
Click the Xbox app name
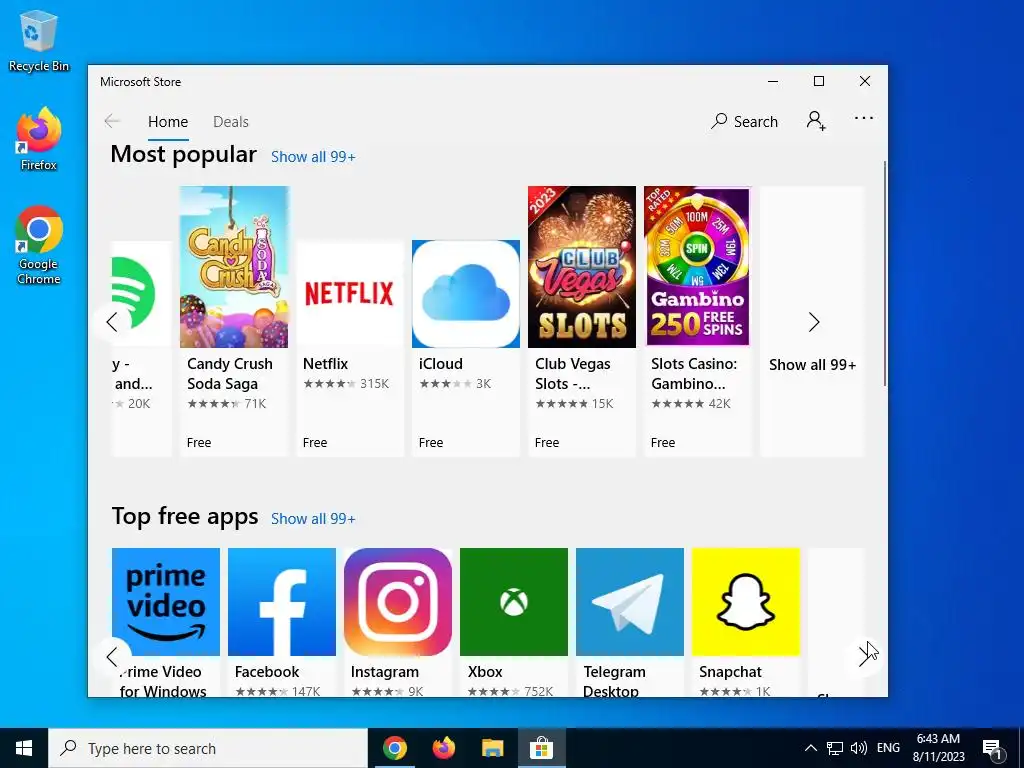coord(485,671)
